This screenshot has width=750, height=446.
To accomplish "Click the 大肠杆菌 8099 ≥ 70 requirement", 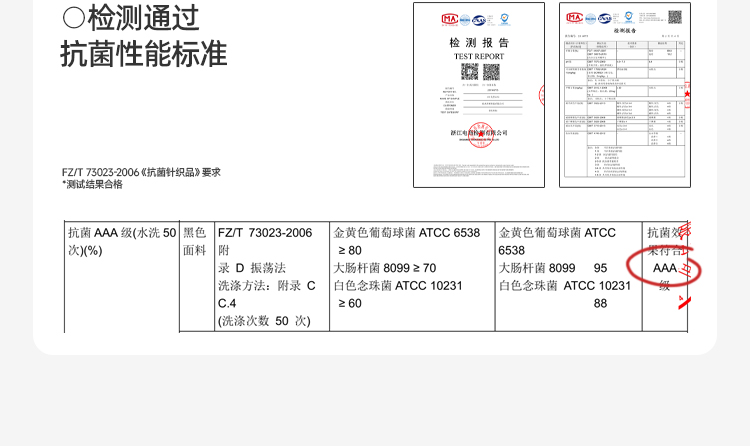I will [x=385, y=268].
